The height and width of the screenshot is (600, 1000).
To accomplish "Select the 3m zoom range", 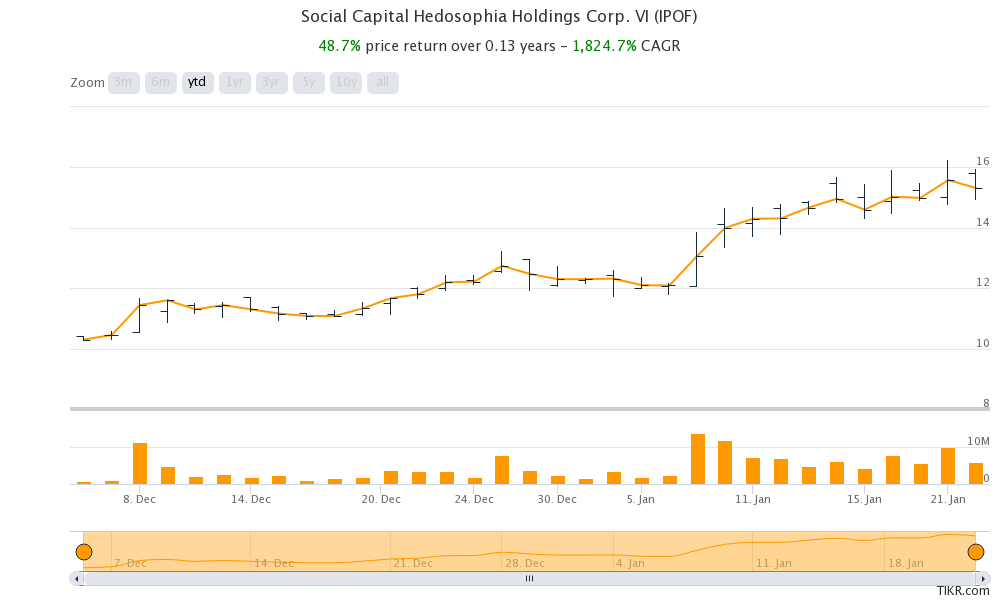I will click(122, 82).
